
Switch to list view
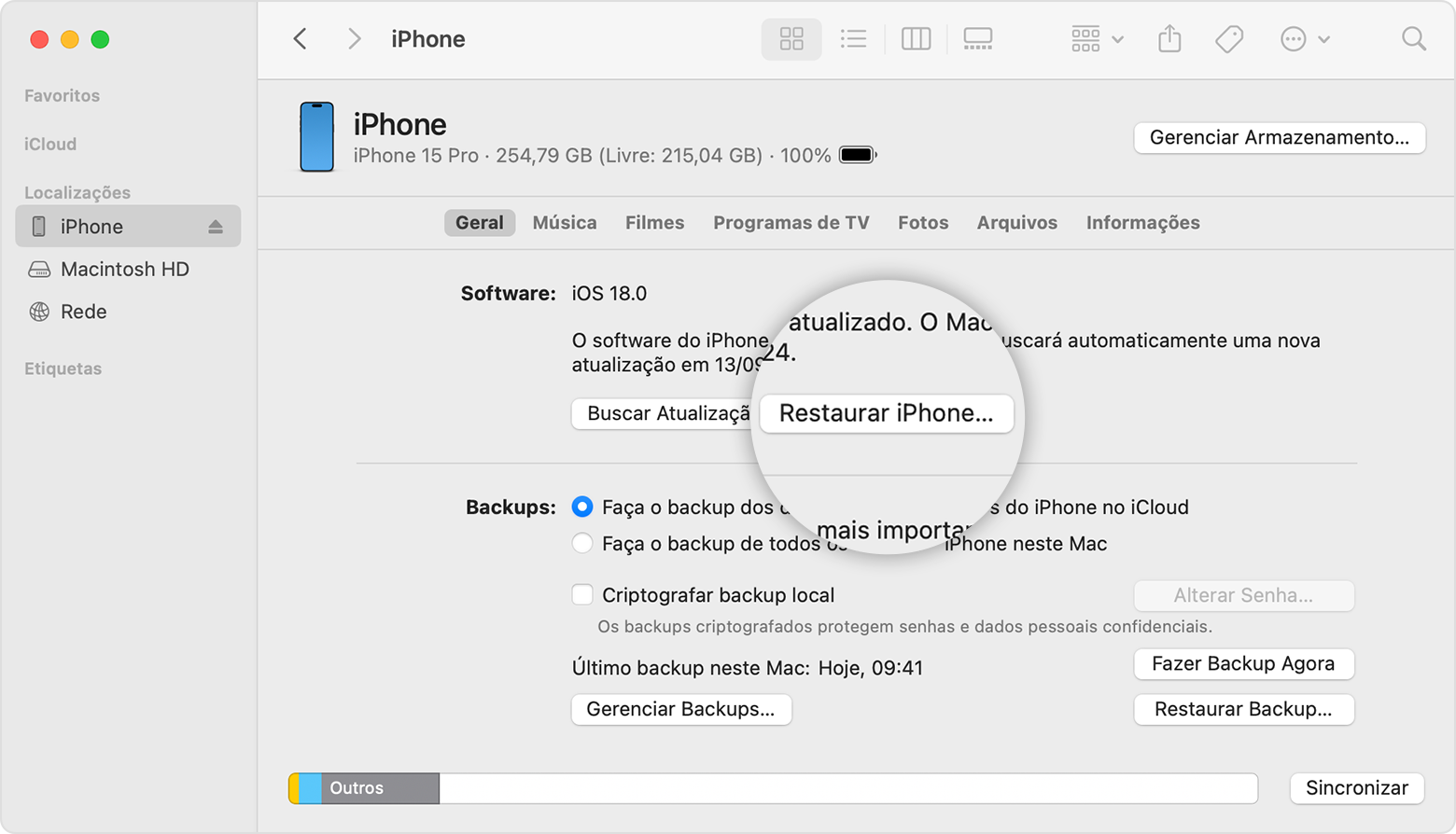pyautogui.click(x=853, y=39)
